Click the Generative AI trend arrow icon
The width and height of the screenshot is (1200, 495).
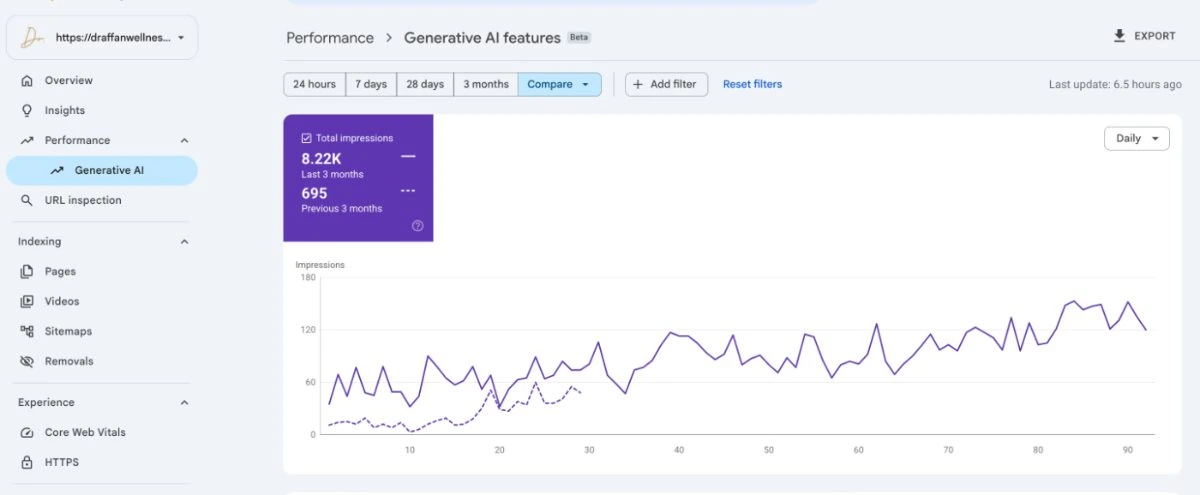pyautogui.click(x=57, y=171)
